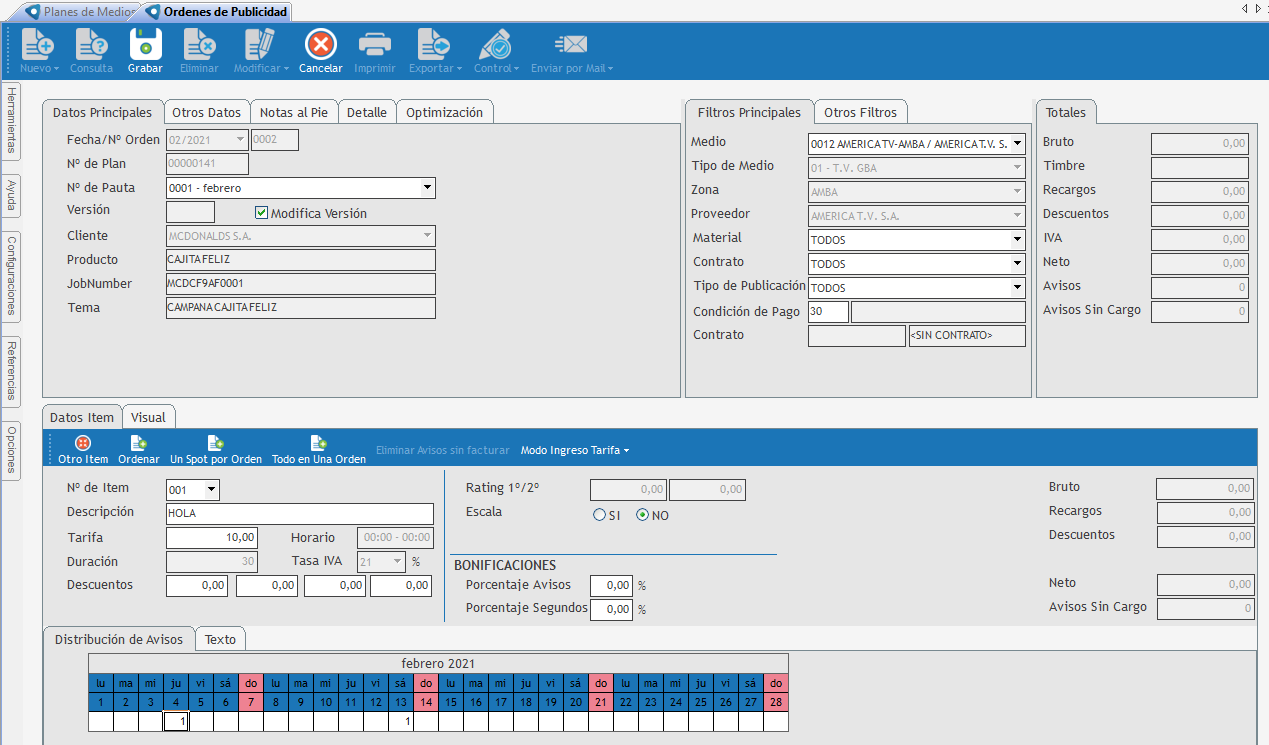The image size is (1269, 745).
Task: Switch to the Otros Filtros tab
Action: click(x=860, y=113)
